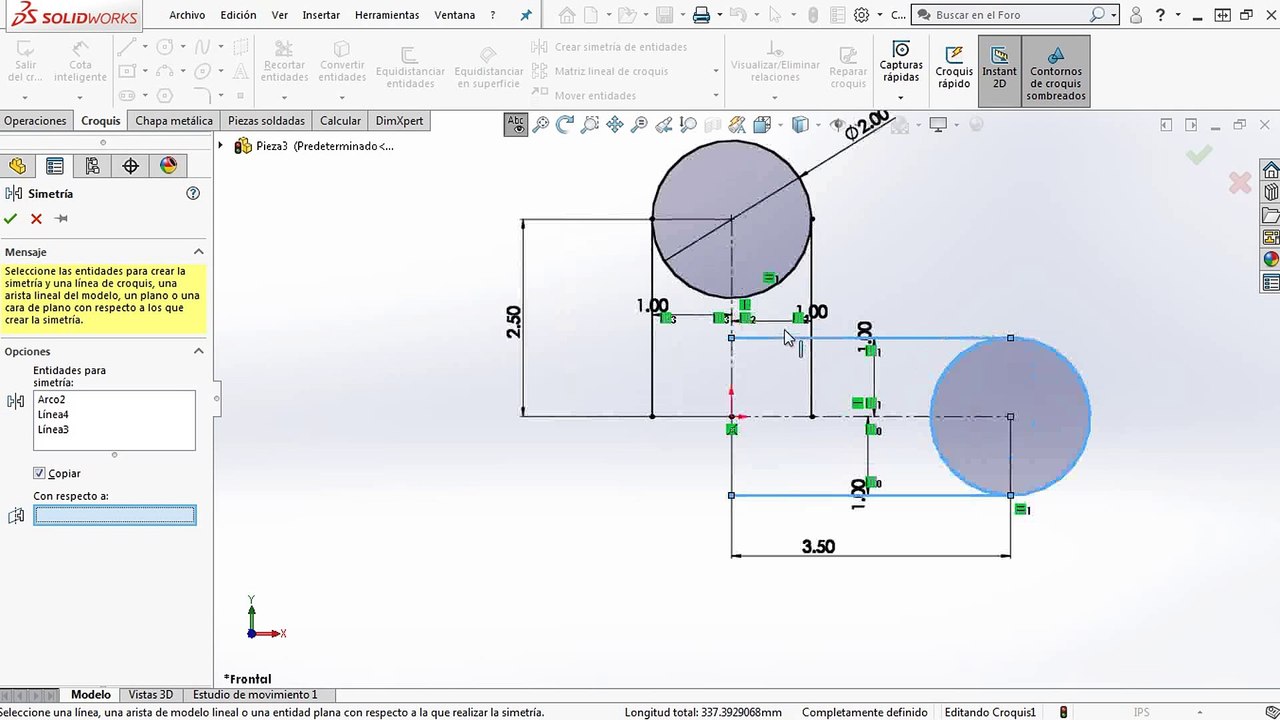Screen dimensions: 1280x720
Task: Pin the Simetría property panel open
Action: (x=61, y=219)
